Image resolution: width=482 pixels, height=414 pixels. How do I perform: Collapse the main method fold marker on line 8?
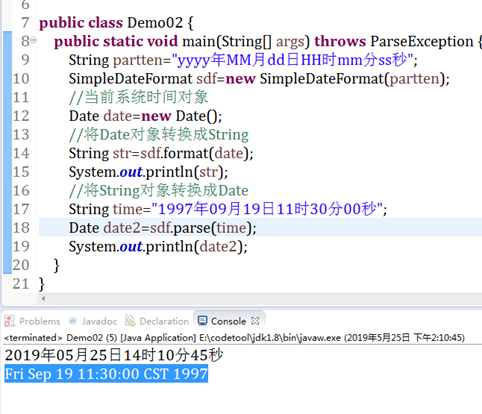33,40
